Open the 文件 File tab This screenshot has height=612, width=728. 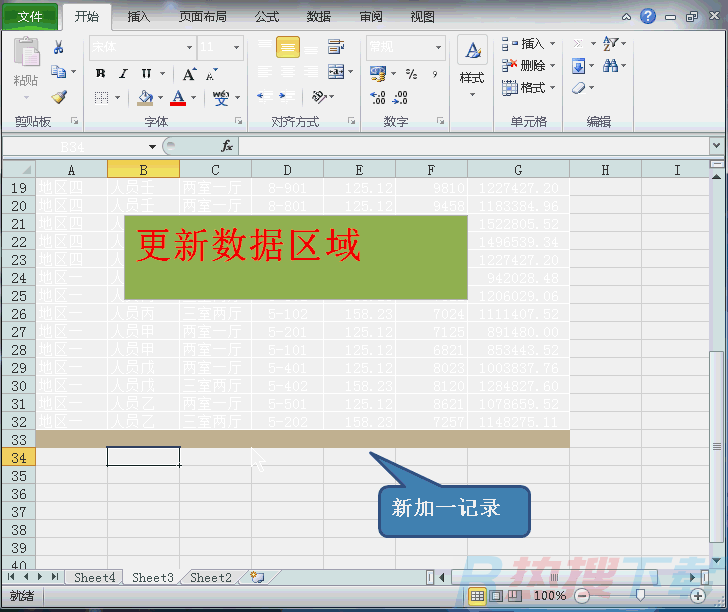pyautogui.click(x=30, y=17)
